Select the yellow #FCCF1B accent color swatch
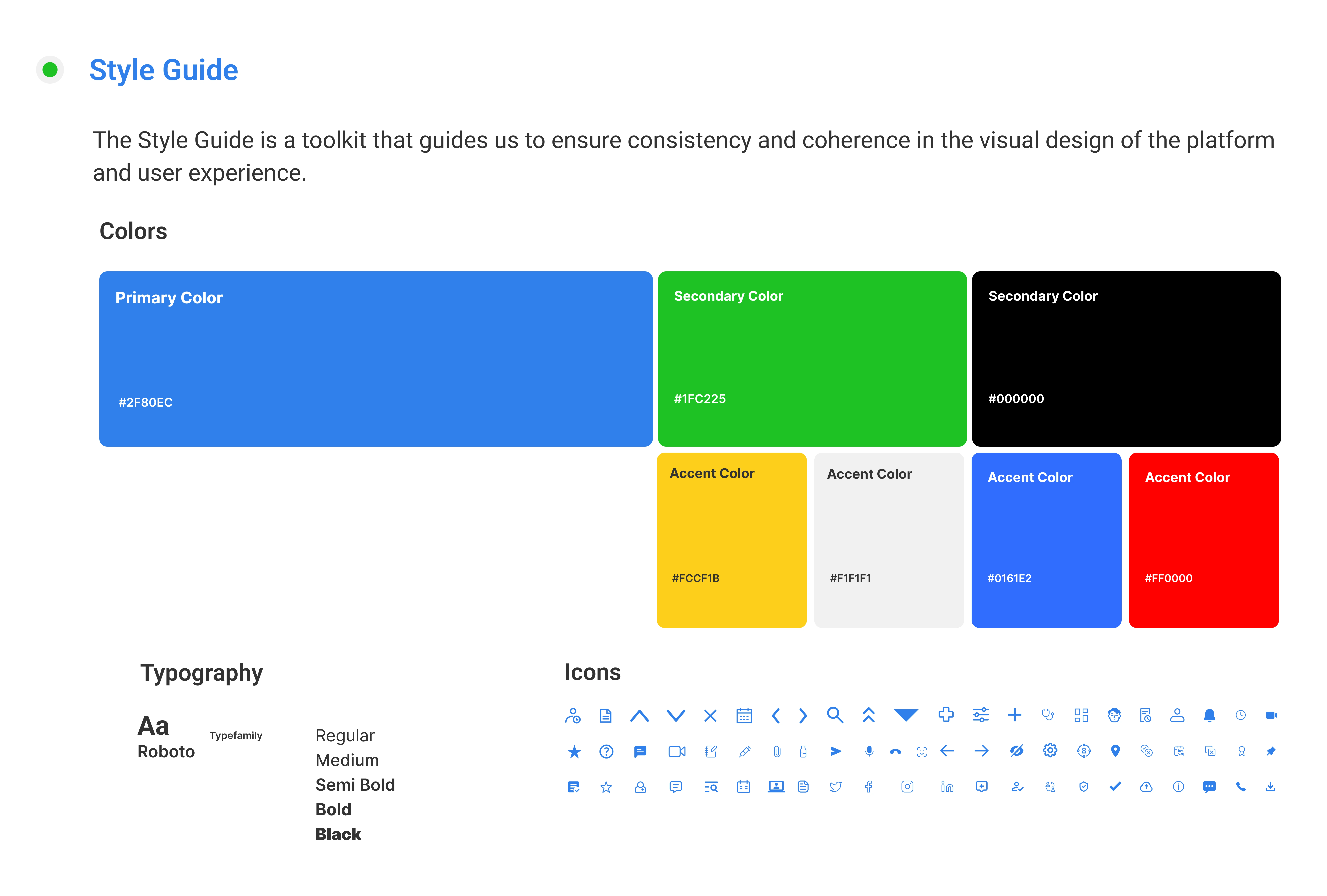The width and height of the screenshot is (1327, 896). [732, 540]
